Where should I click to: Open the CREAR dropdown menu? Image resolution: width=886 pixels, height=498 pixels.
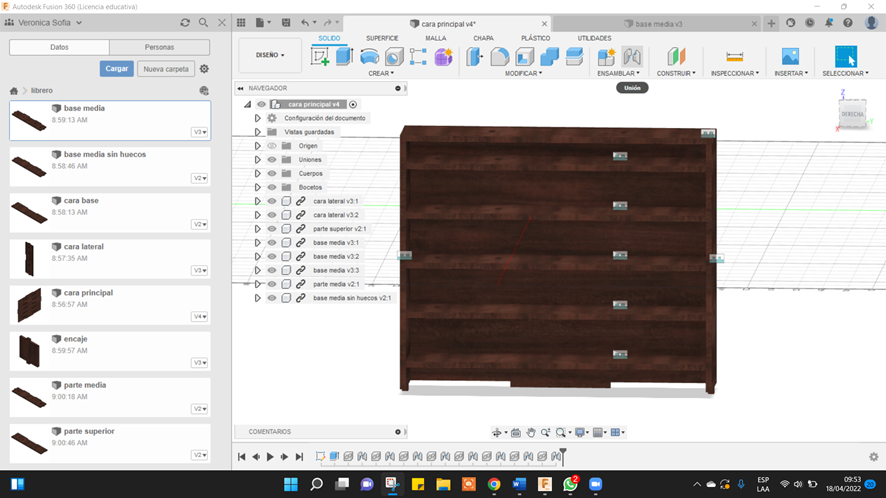tap(381, 73)
